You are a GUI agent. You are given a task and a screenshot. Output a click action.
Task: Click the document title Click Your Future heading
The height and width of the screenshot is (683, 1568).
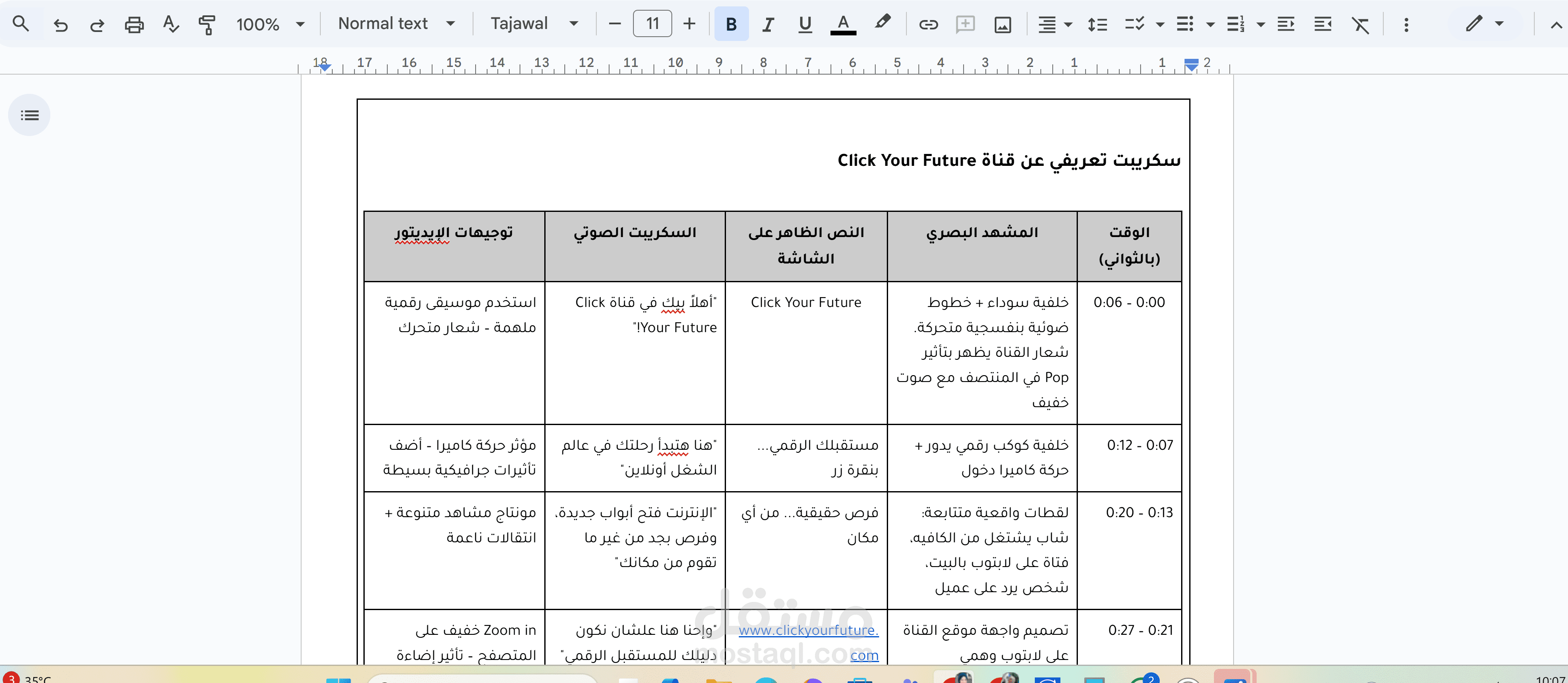pyautogui.click(x=1009, y=160)
